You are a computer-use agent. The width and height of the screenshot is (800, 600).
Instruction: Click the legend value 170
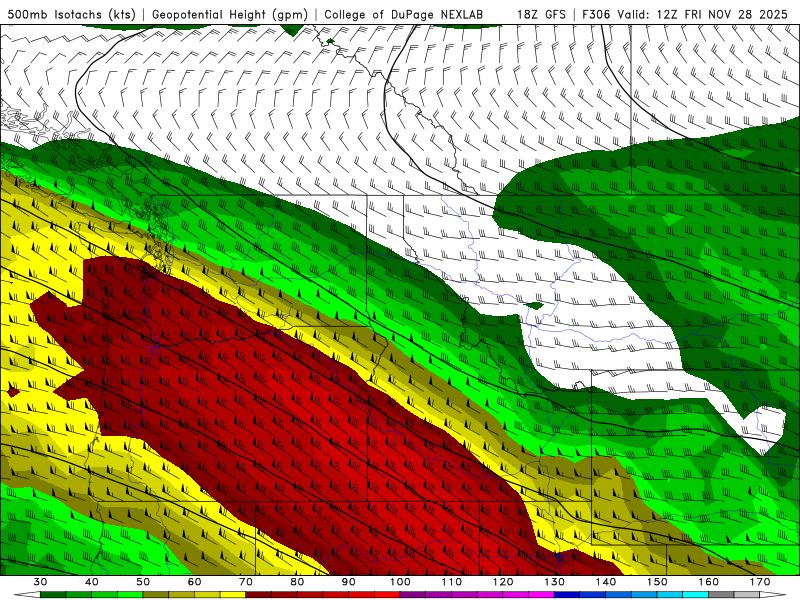(760, 582)
